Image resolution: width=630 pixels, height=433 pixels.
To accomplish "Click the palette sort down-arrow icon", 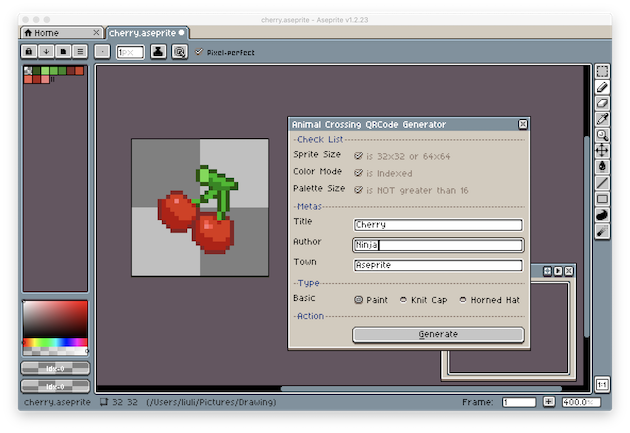I will 46,51.
